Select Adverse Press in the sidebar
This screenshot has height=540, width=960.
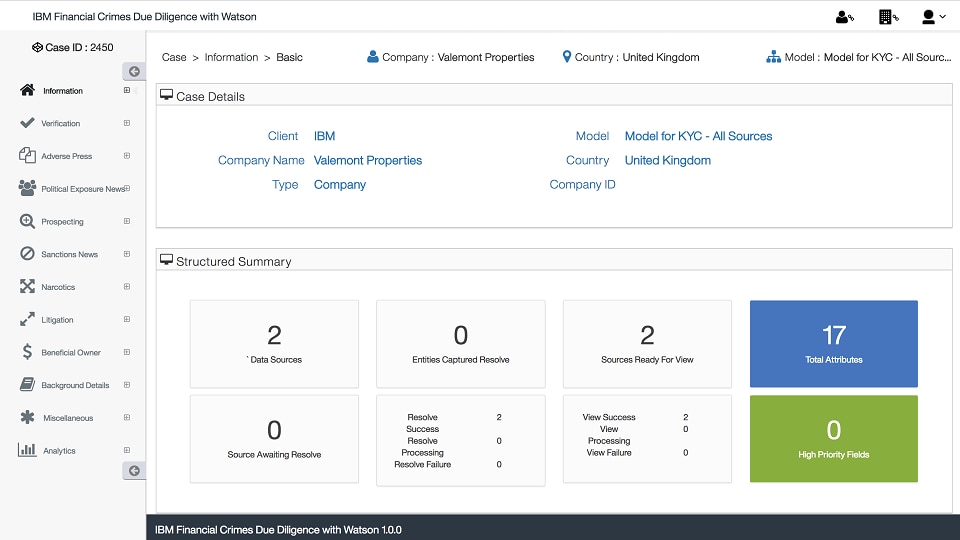click(67, 156)
